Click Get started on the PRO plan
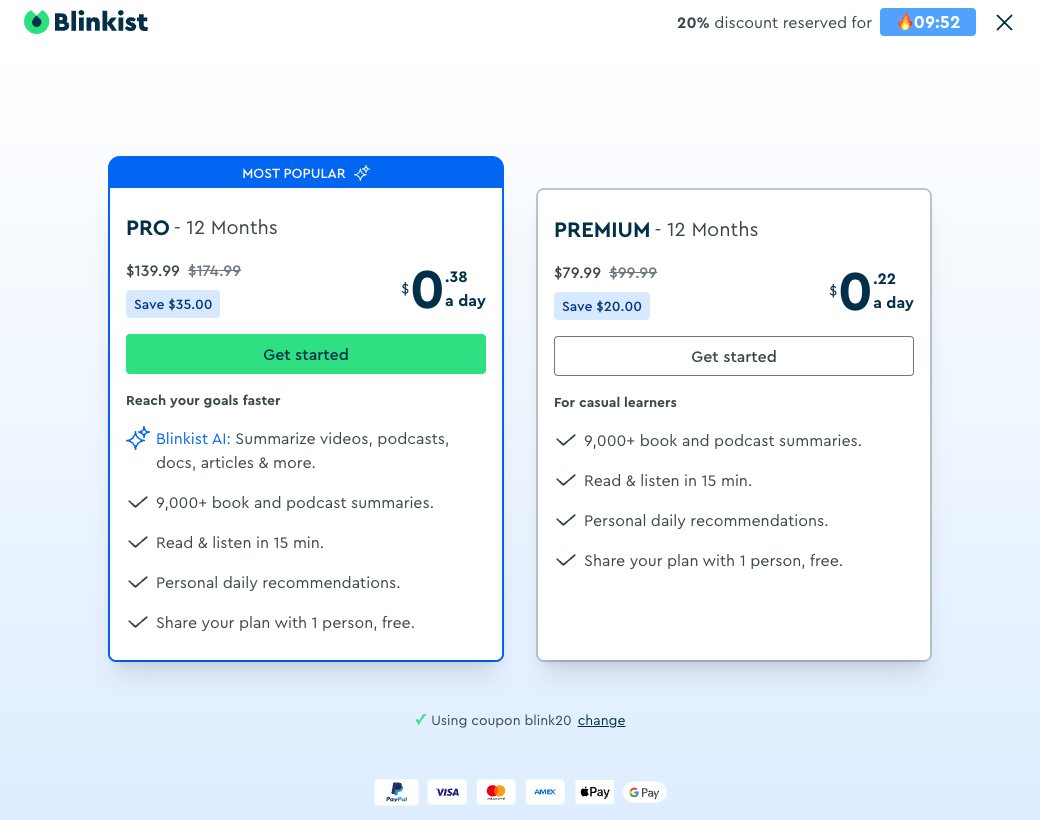 point(306,354)
